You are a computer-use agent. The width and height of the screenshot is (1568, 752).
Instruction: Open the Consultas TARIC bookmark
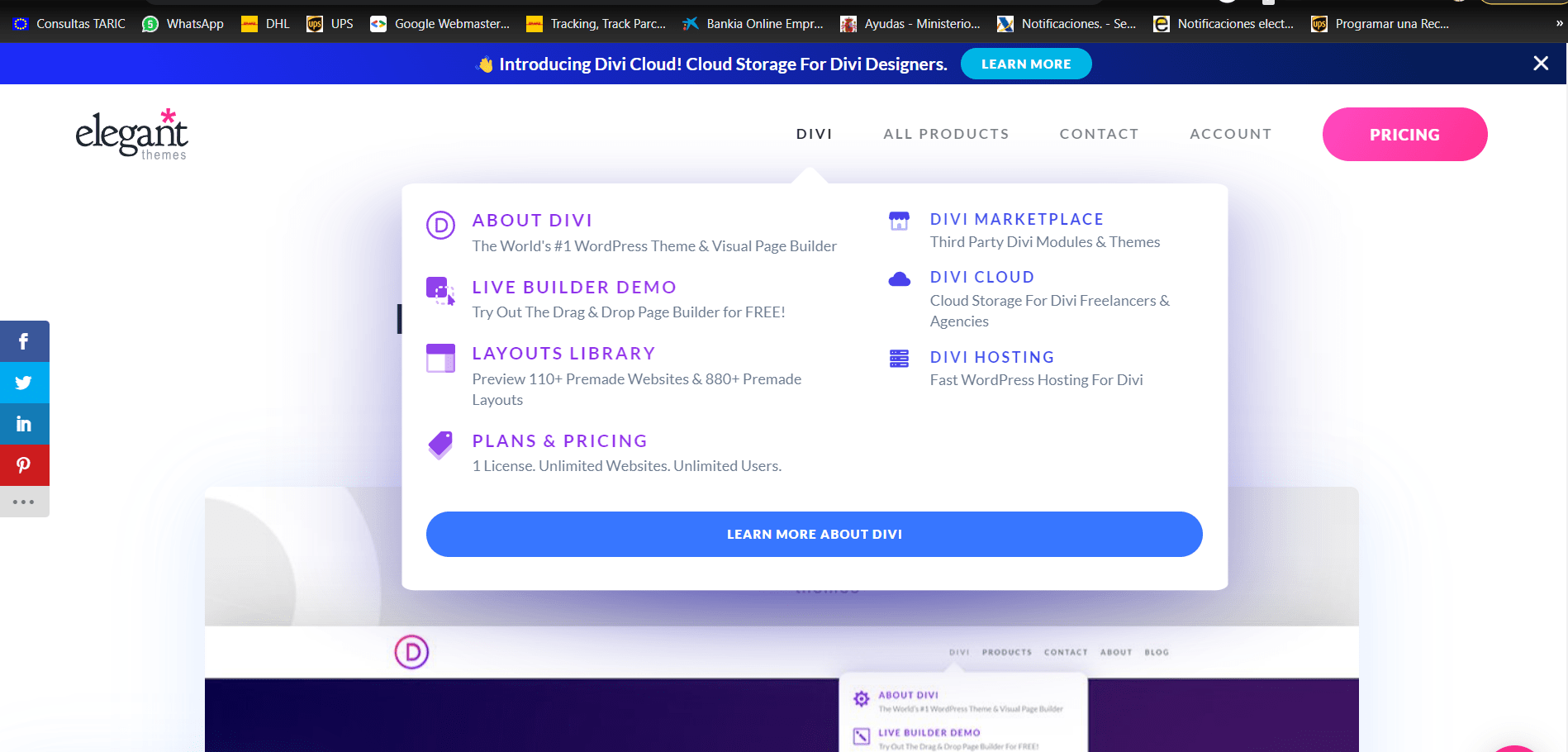[x=69, y=24]
